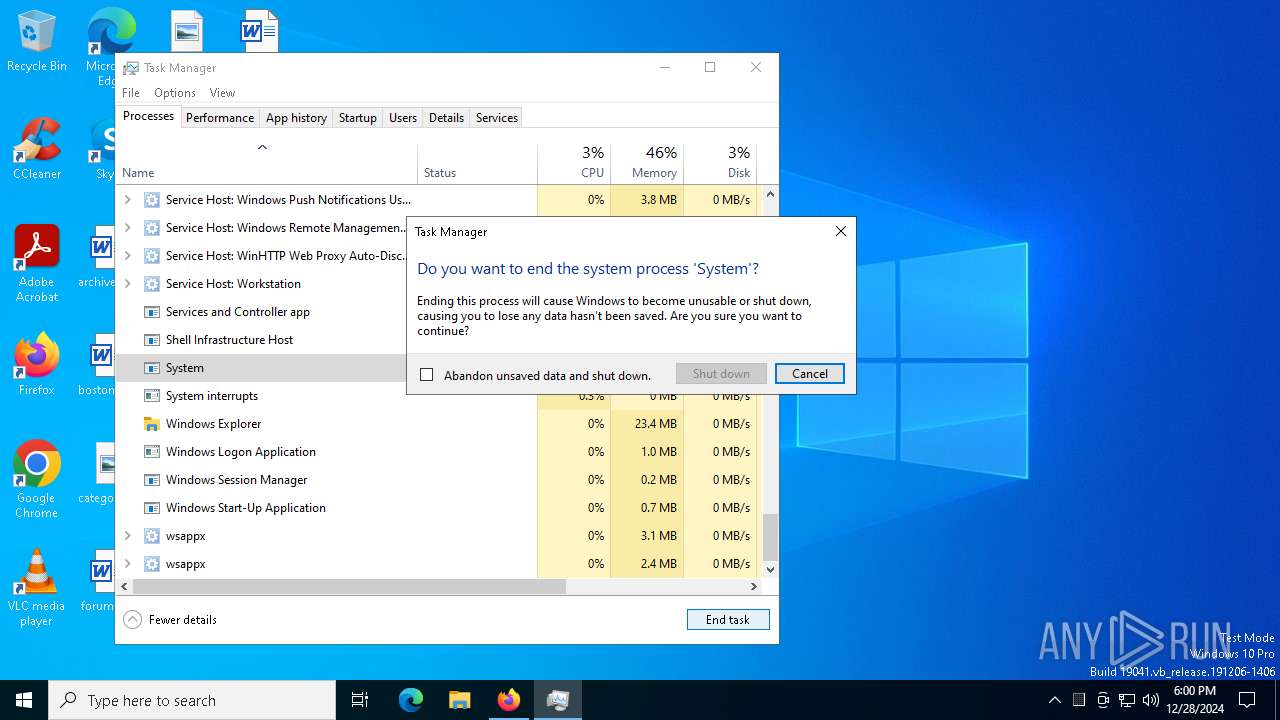Screen dimensions: 1280x720
Task: Click gear icon of Service Host: Workstation
Action: coord(152,284)
